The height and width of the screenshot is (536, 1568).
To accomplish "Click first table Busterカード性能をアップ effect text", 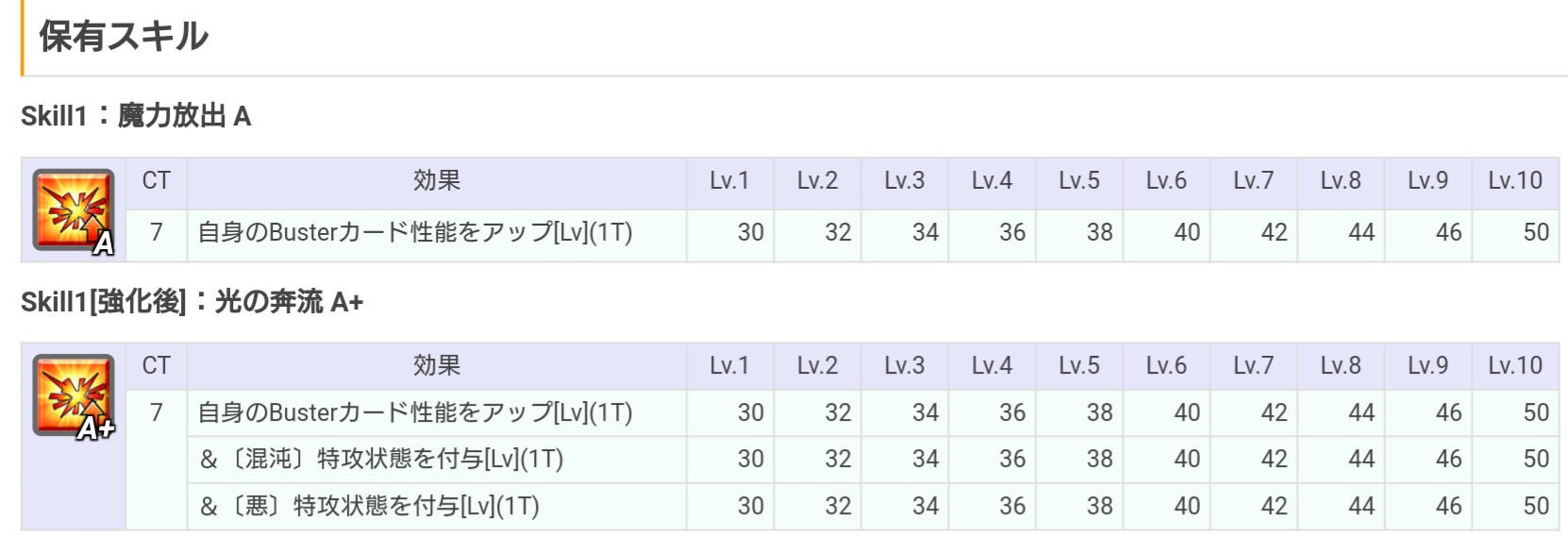I will 415,233.
